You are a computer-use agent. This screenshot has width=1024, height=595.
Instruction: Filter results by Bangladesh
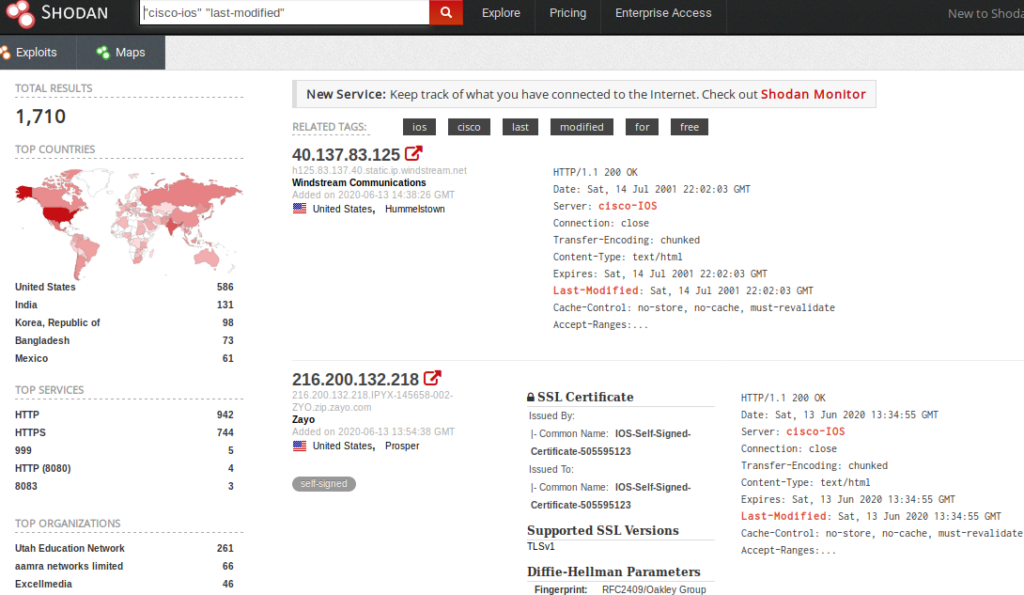pyautogui.click(x=42, y=340)
